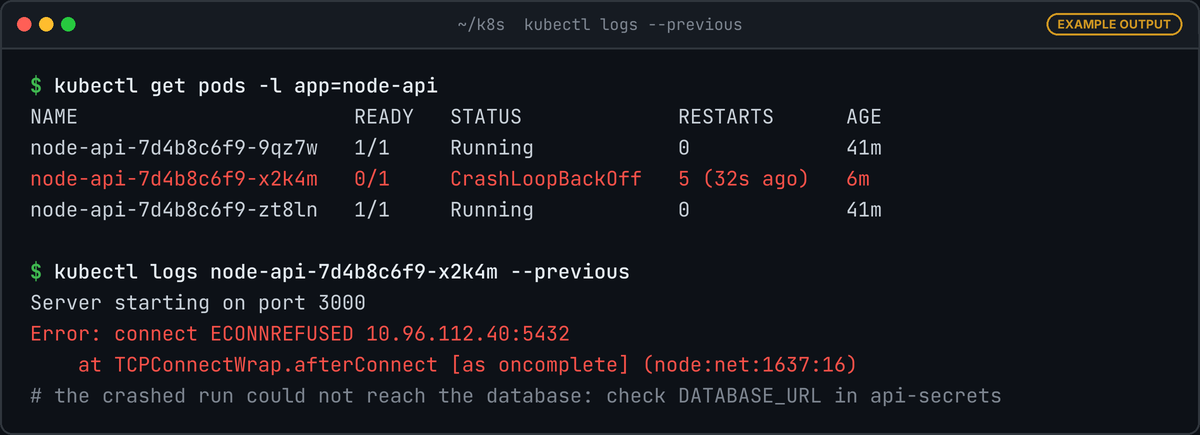Screen dimensions: 1200x435
Task: Click the 'Server starting on port 3000' line
Action: [198, 303]
